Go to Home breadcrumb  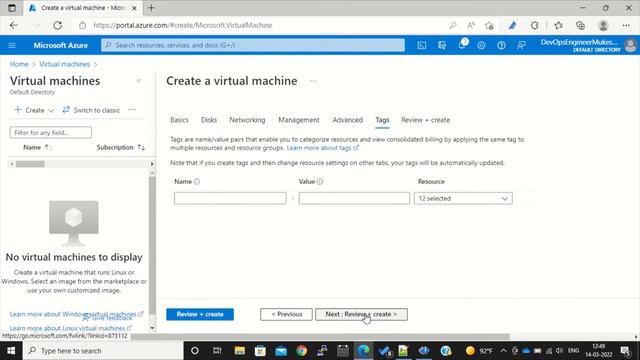pos(19,64)
